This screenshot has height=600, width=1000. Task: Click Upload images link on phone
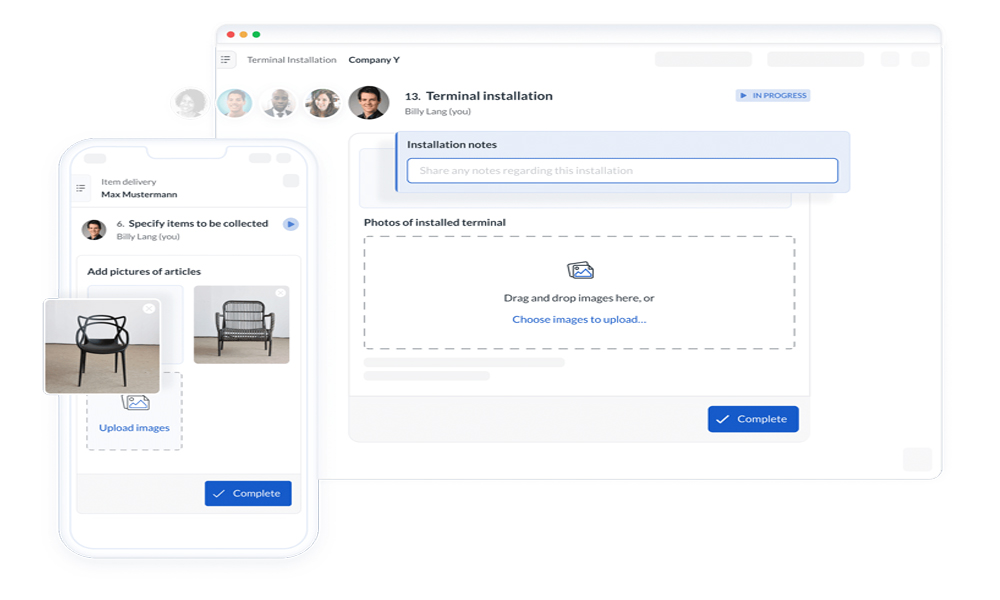134,428
